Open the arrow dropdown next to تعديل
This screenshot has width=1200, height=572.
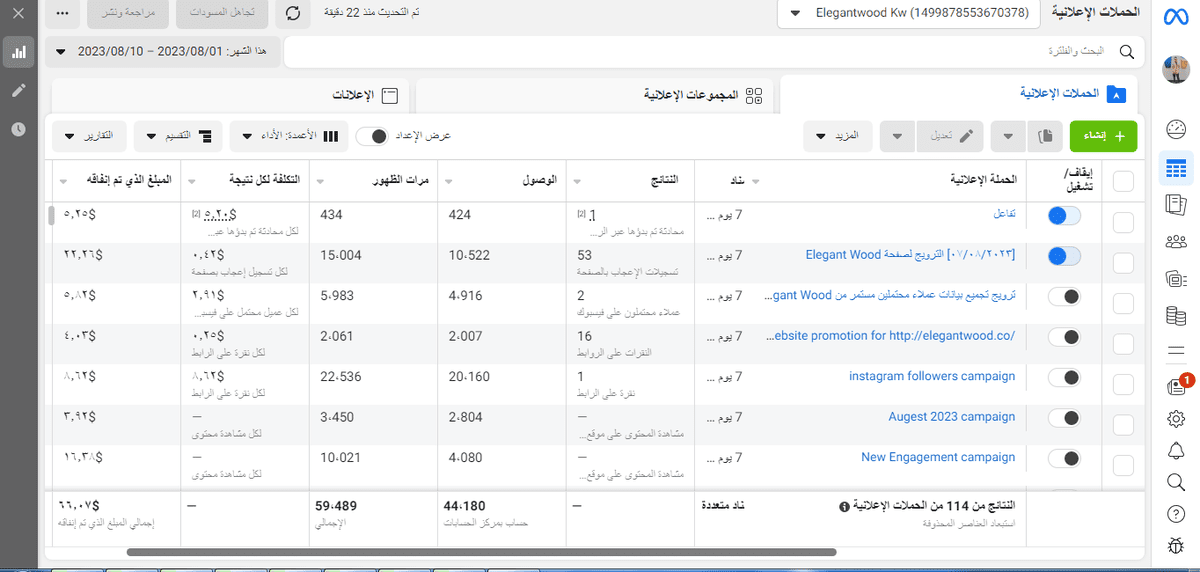(x=898, y=136)
